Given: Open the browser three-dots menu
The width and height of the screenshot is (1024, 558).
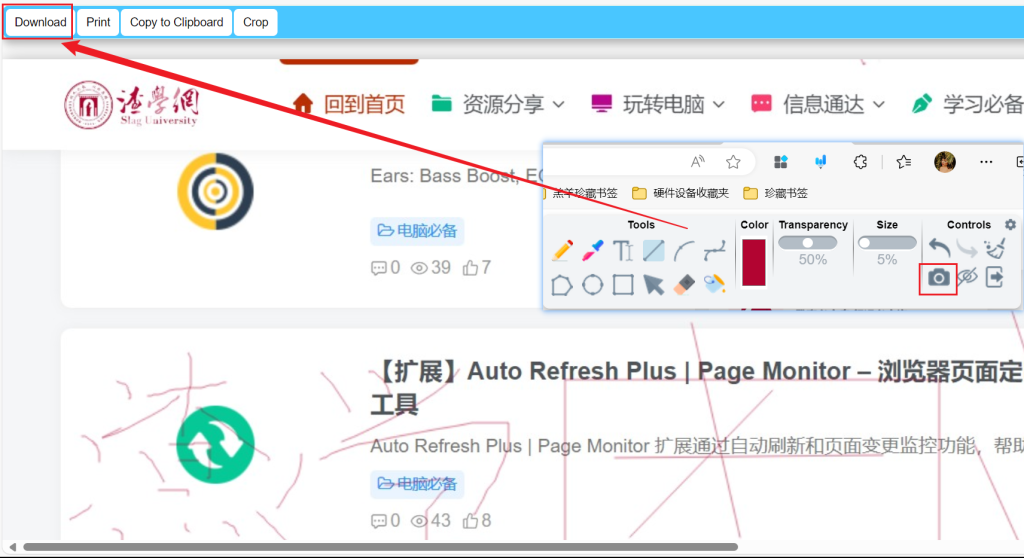Looking at the screenshot, I should tap(986, 162).
